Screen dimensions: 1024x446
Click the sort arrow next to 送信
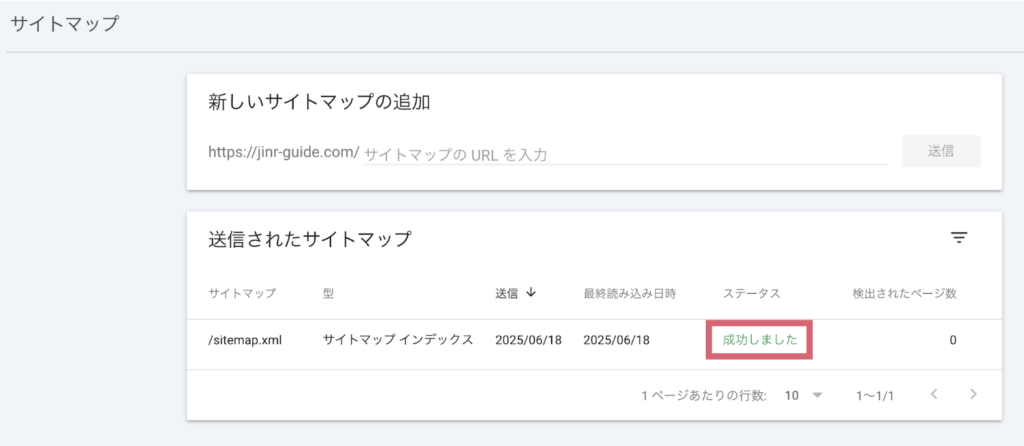(531, 293)
